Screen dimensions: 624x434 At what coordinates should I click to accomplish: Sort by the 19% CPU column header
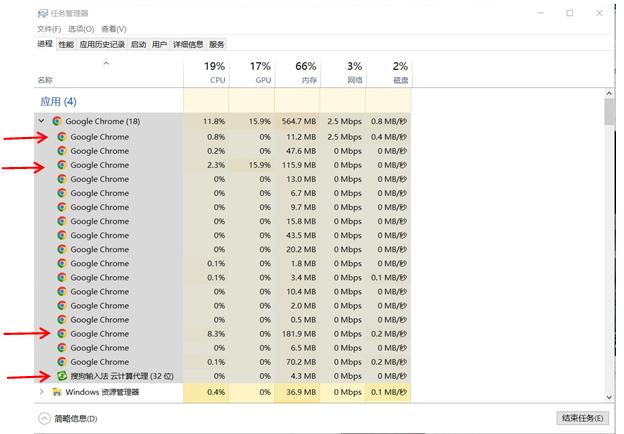coord(206,73)
